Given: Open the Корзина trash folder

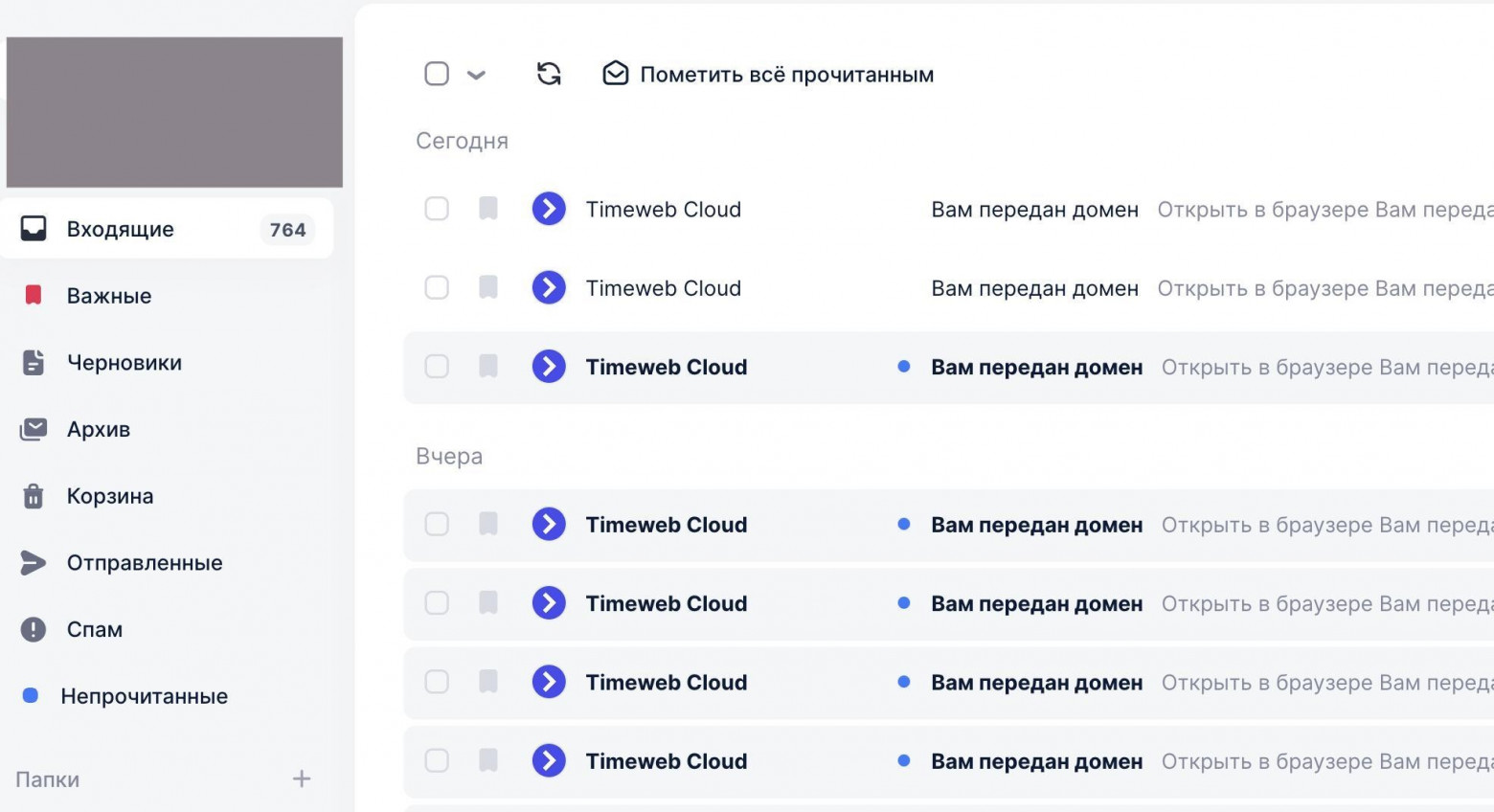Looking at the screenshot, I should 109,496.
